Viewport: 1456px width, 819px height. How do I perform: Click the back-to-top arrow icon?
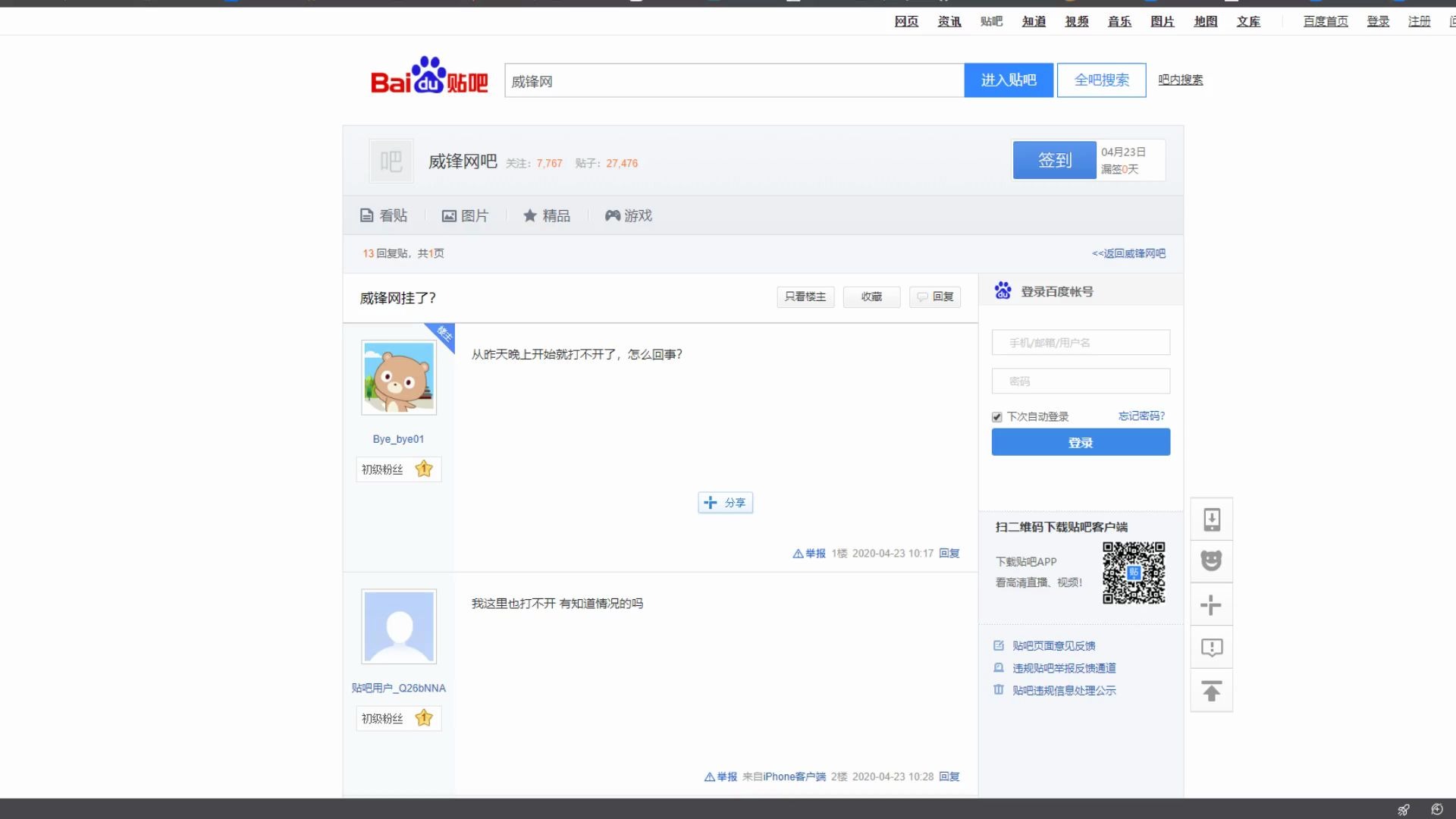click(x=1212, y=691)
